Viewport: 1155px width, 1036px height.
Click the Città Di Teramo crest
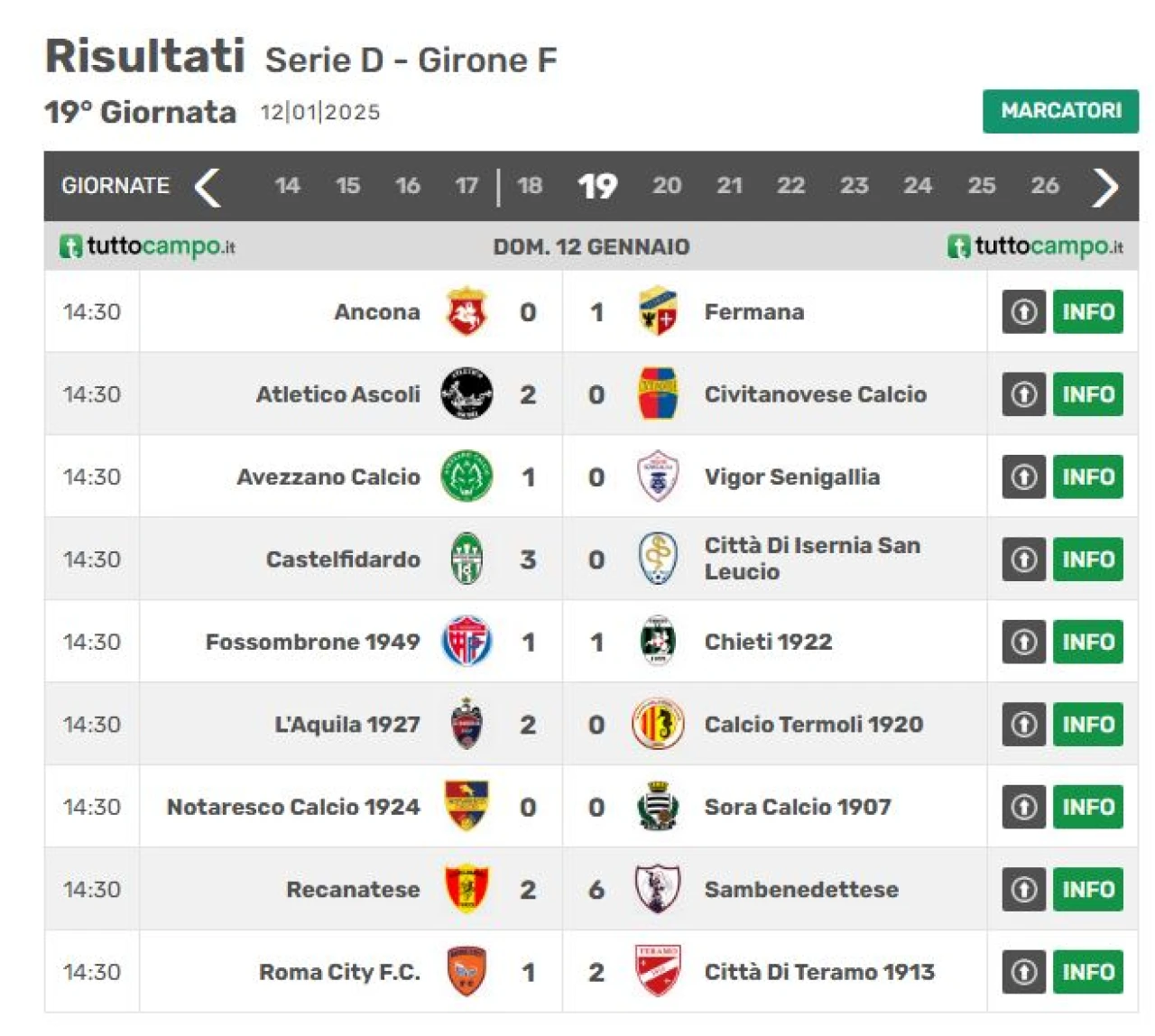[x=658, y=971]
